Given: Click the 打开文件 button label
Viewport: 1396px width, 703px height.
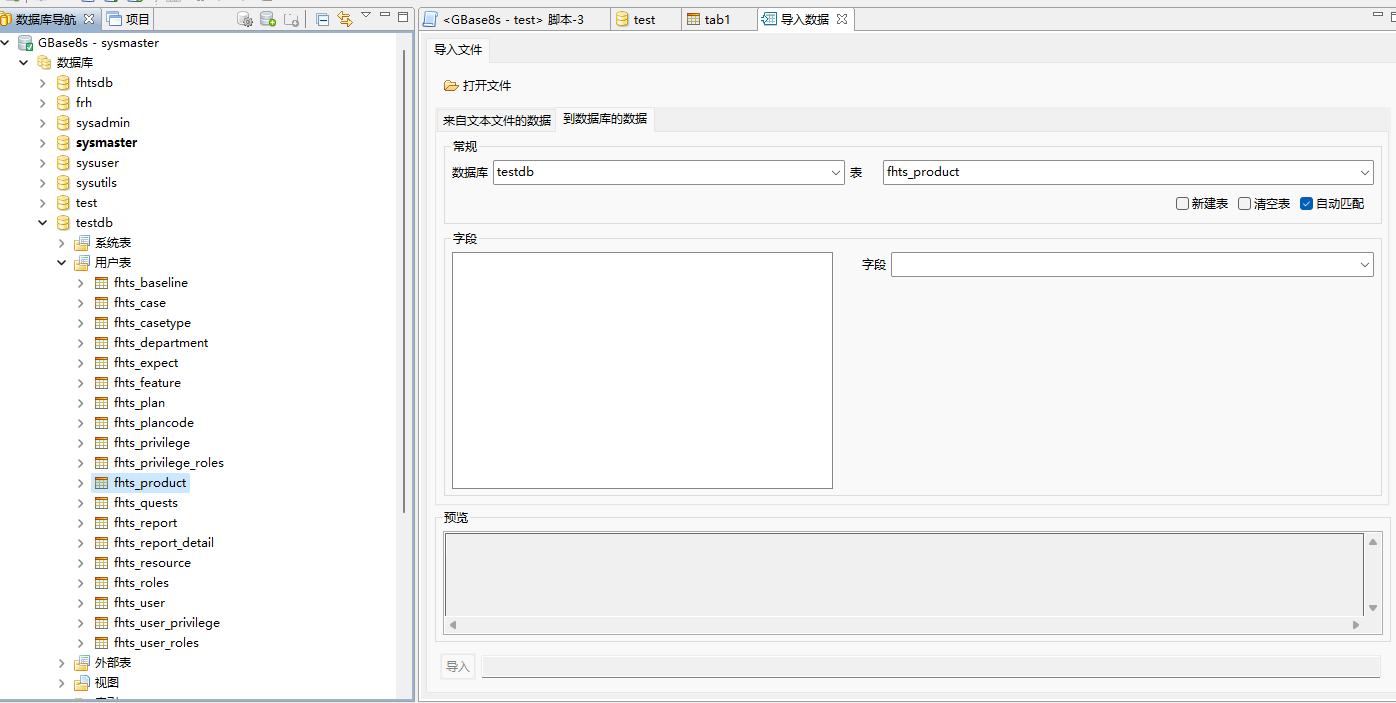Looking at the screenshot, I should pos(487,86).
